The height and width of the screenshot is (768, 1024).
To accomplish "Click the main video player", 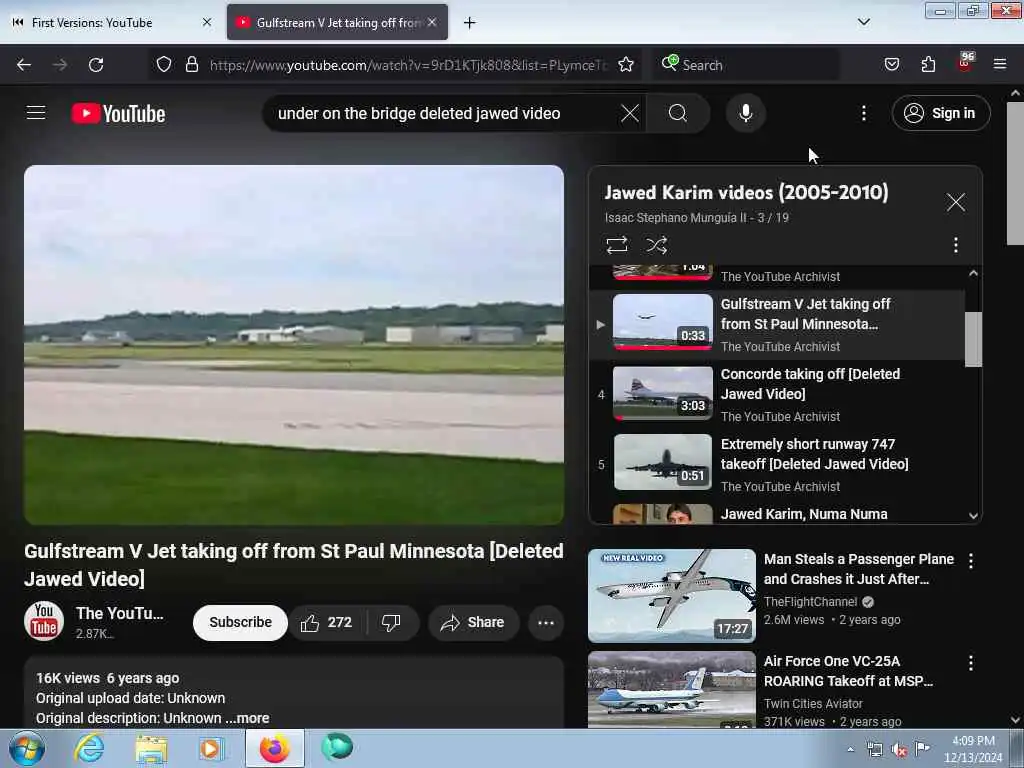I will coord(294,345).
